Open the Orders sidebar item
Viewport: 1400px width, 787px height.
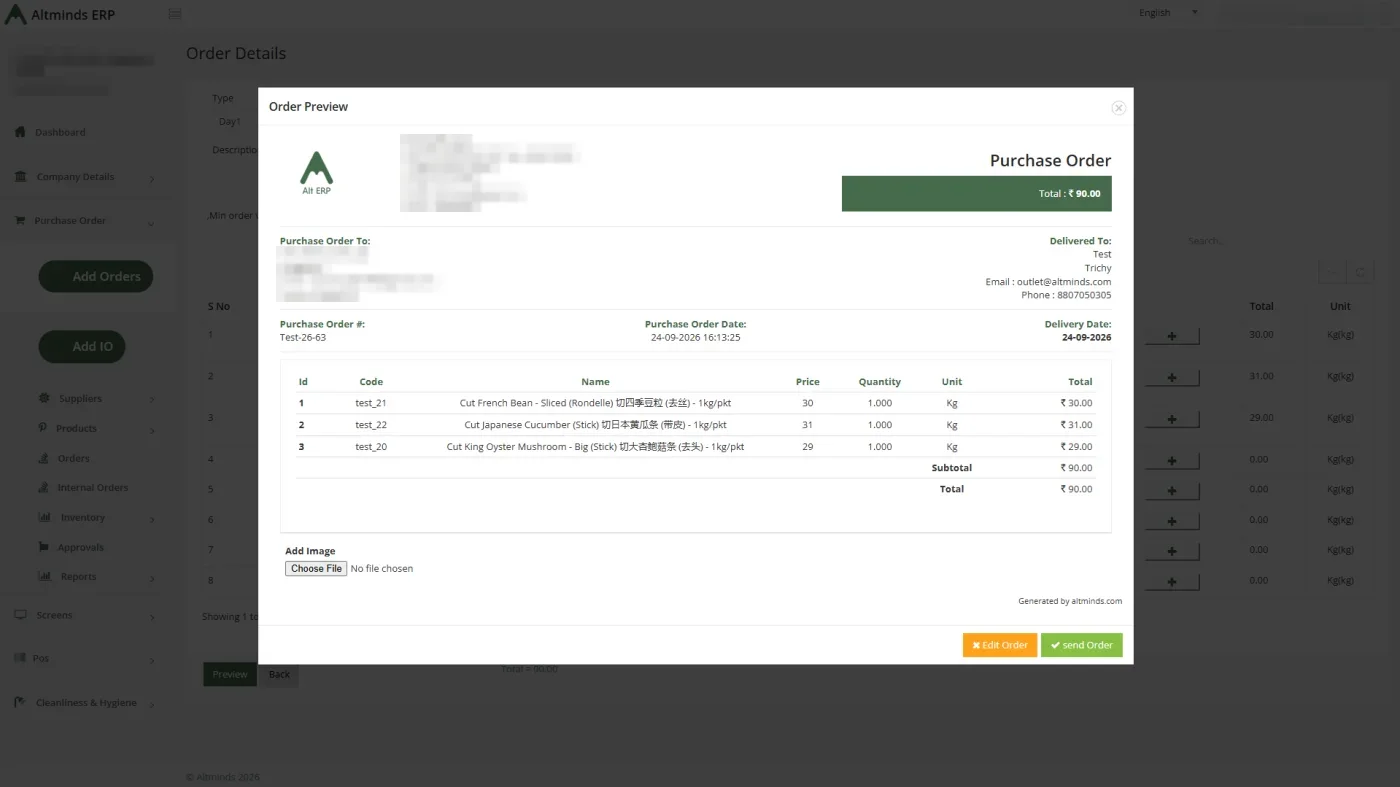(x=73, y=458)
